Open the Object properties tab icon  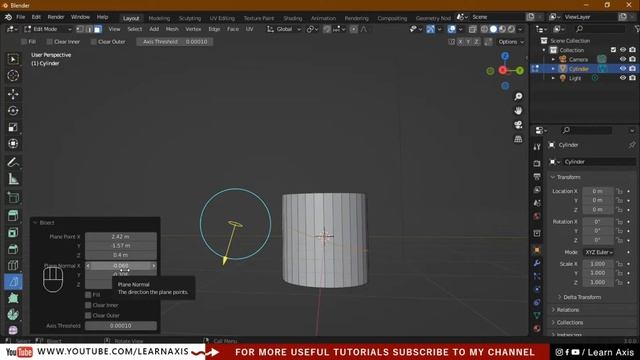click(537, 249)
